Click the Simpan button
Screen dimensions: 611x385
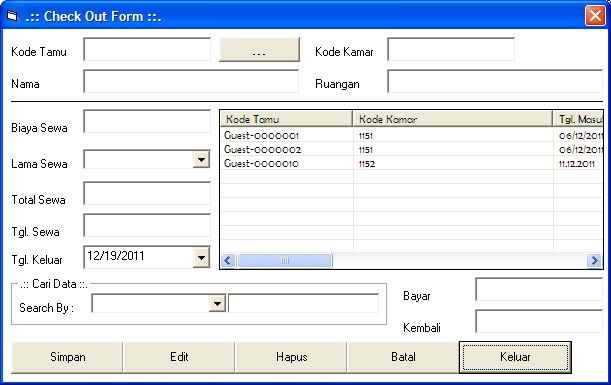click(67, 357)
